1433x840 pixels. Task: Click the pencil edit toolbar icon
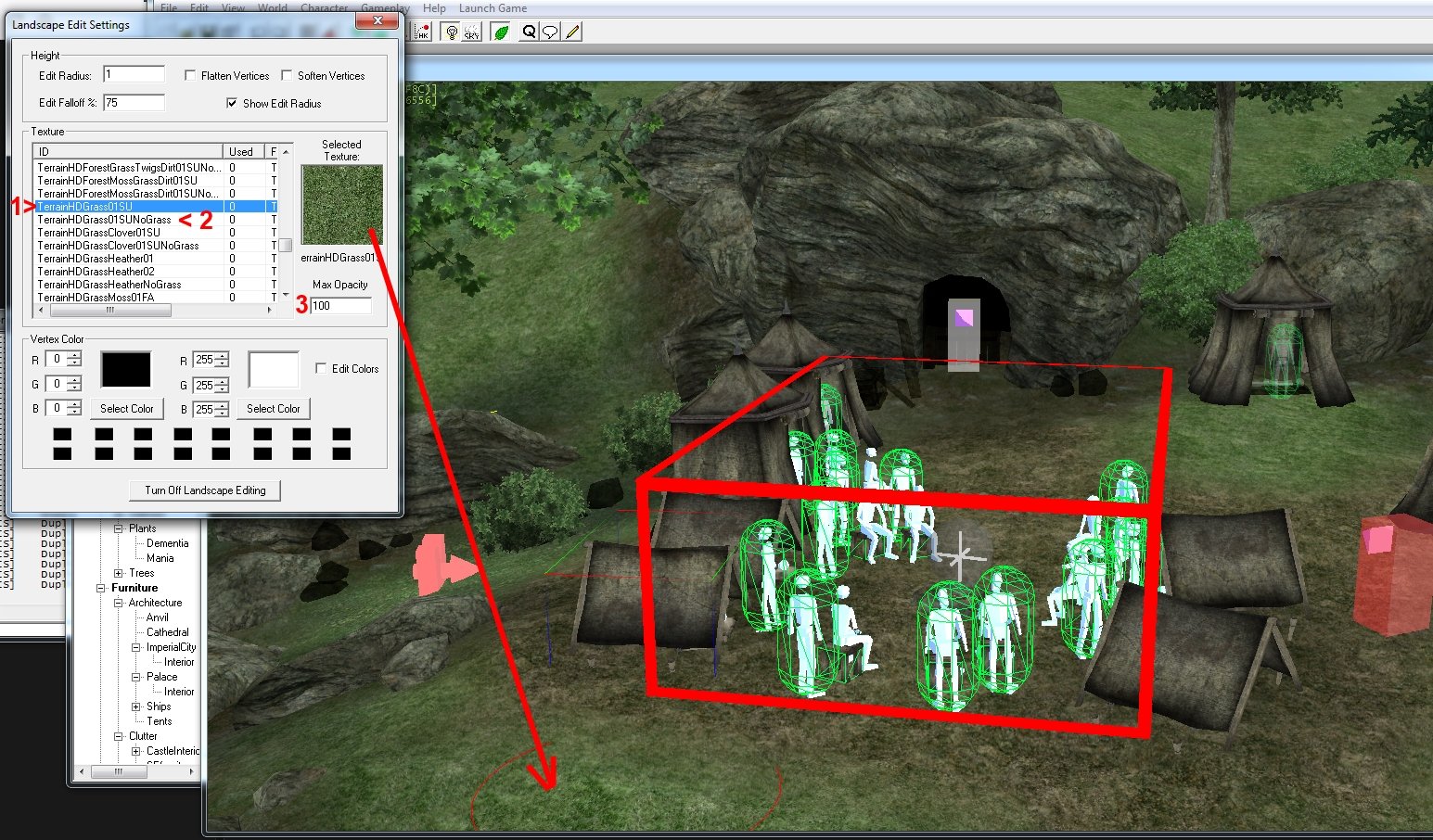click(572, 32)
